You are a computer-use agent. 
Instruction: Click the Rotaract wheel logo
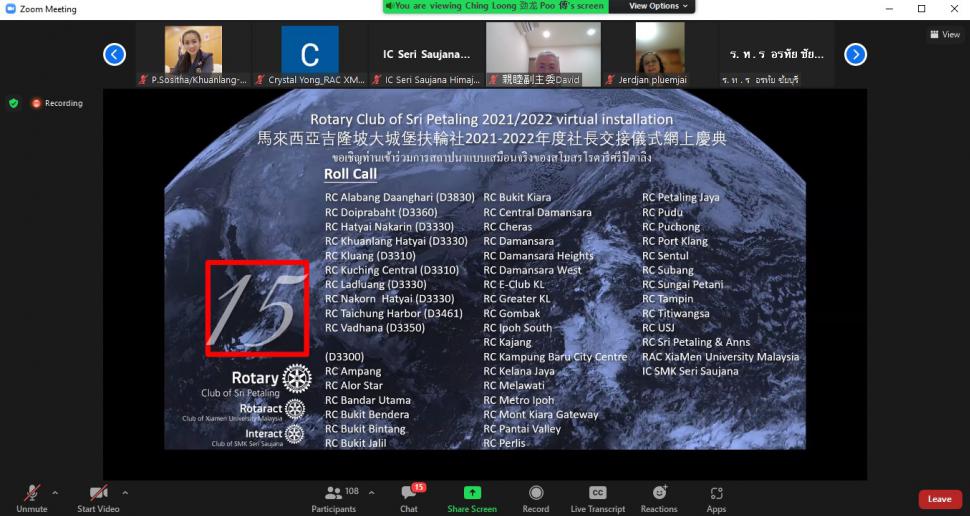[x=295, y=409]
